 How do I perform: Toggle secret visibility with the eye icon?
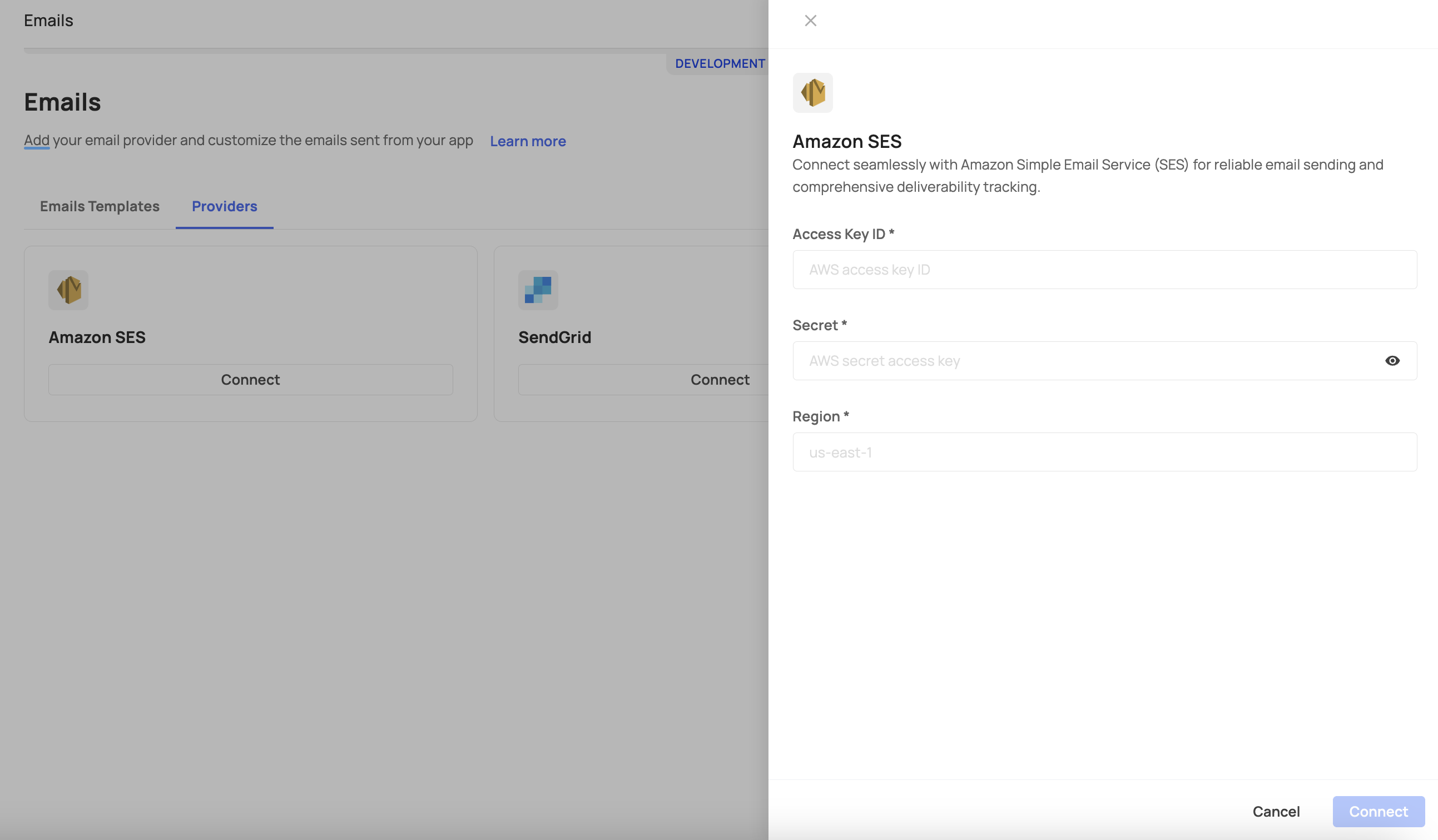click(x=1392, y=361)
